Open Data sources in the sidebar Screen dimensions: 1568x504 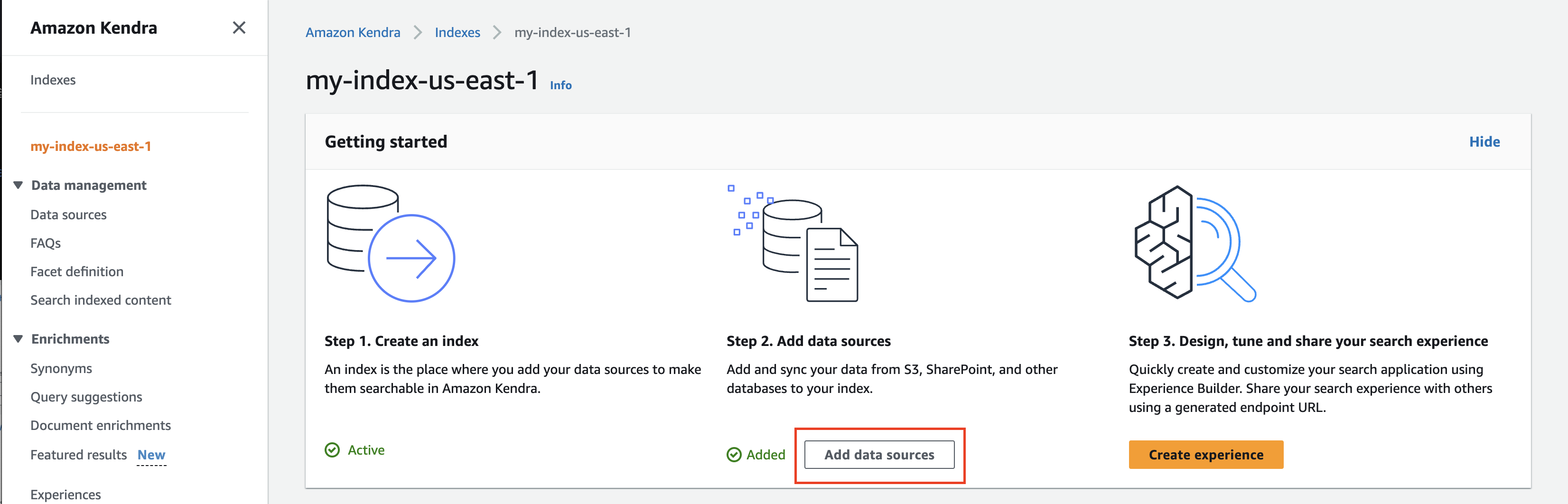pyautogui.click(x=68, y=214)
